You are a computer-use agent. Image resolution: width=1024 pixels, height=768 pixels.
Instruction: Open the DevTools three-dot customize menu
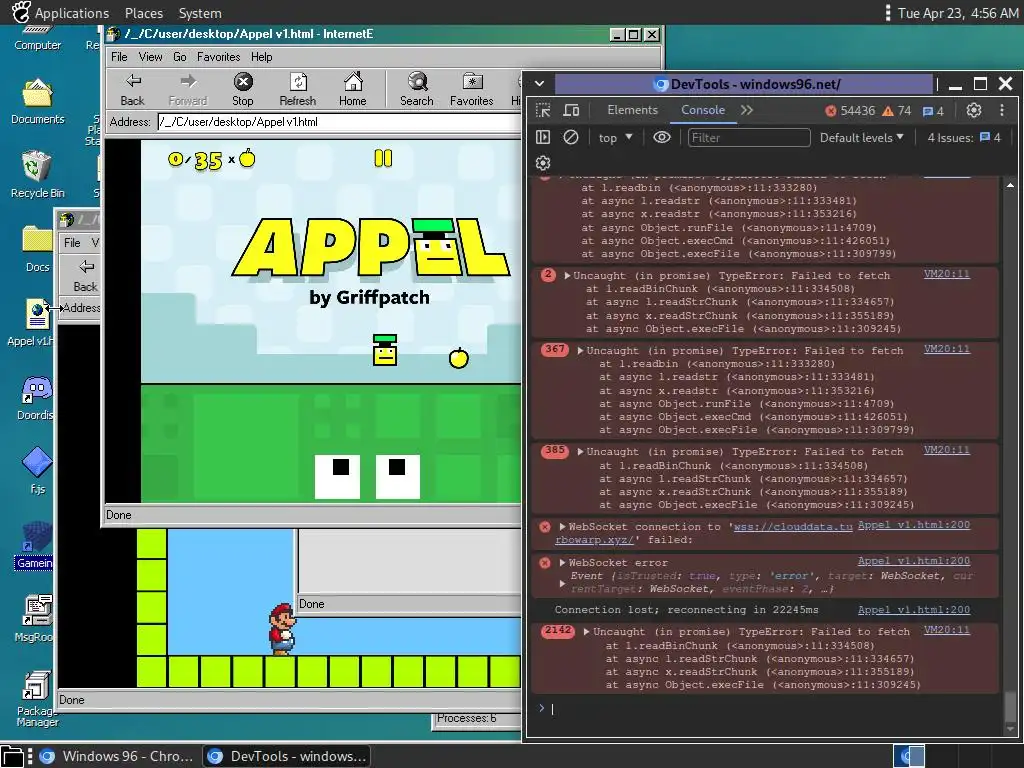tap(1002, 110)
